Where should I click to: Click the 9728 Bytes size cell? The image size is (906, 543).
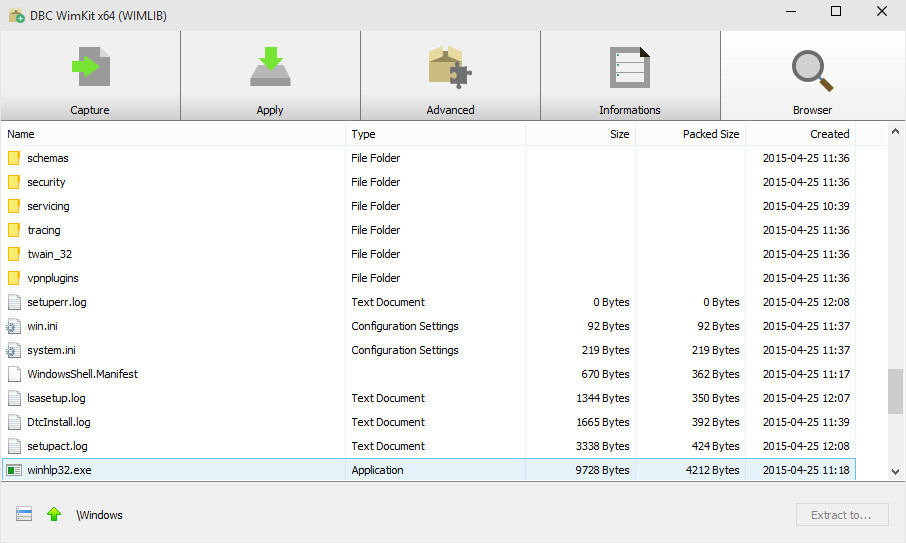pyautogui.click(x=602, y=470)
